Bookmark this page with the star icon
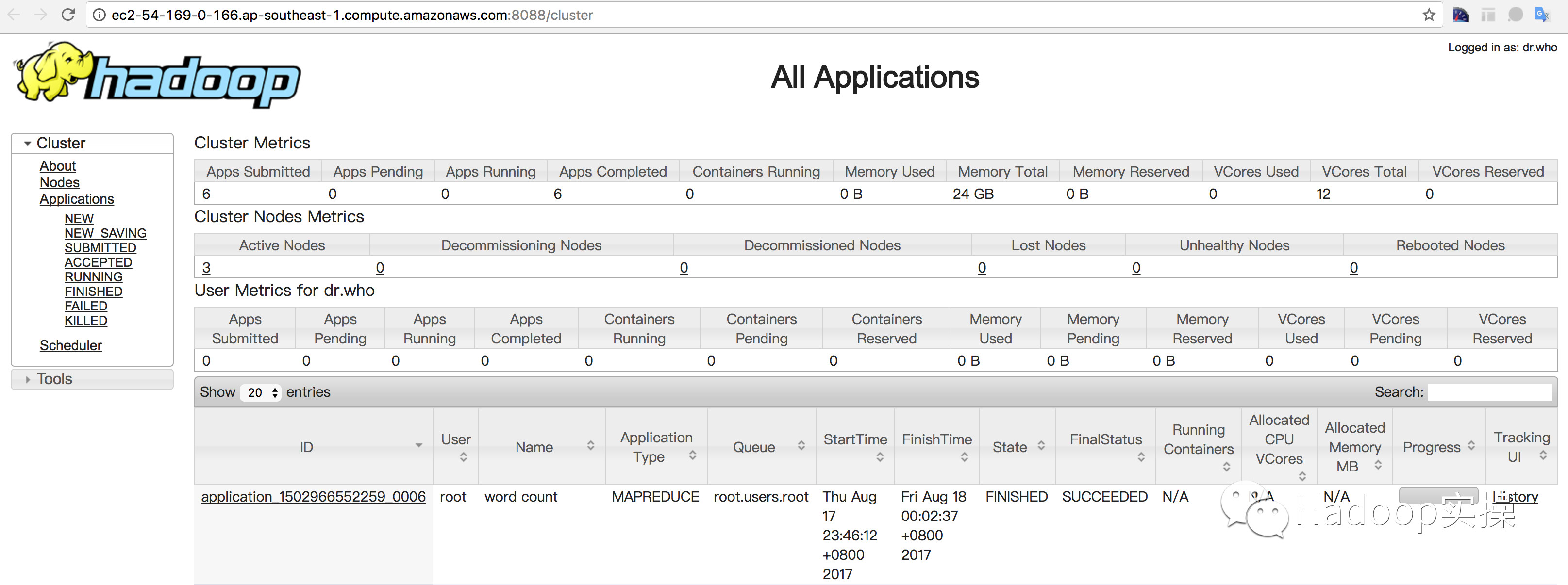1568x585 pixels. tap(1429, 15)
